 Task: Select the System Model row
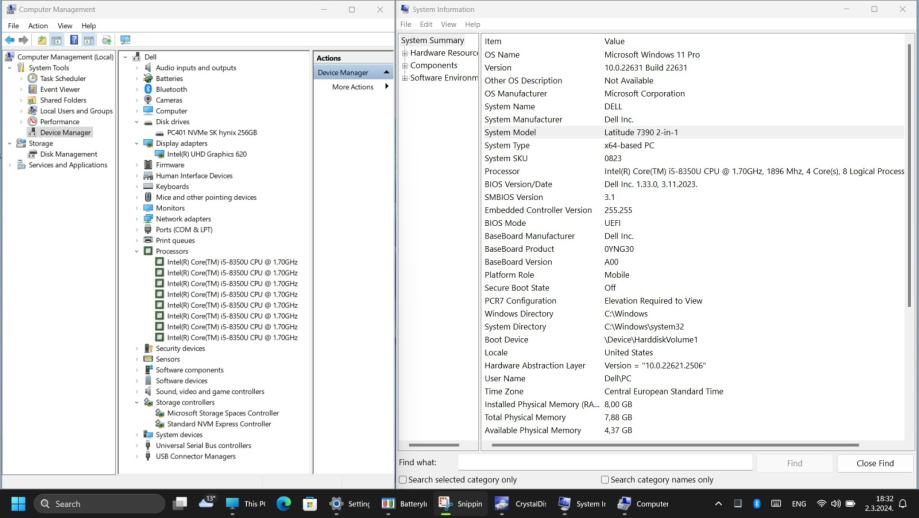coord(693,132)
